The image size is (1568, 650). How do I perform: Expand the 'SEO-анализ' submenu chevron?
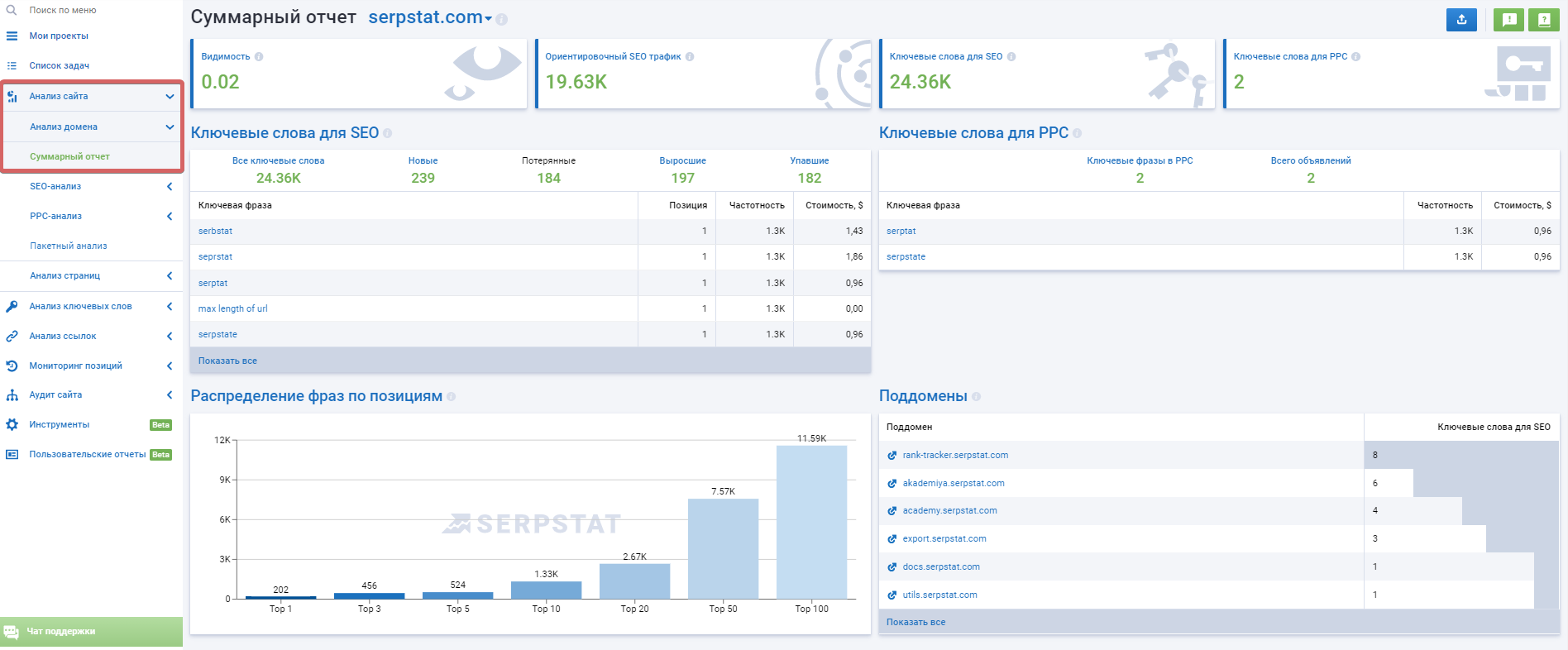170,186
